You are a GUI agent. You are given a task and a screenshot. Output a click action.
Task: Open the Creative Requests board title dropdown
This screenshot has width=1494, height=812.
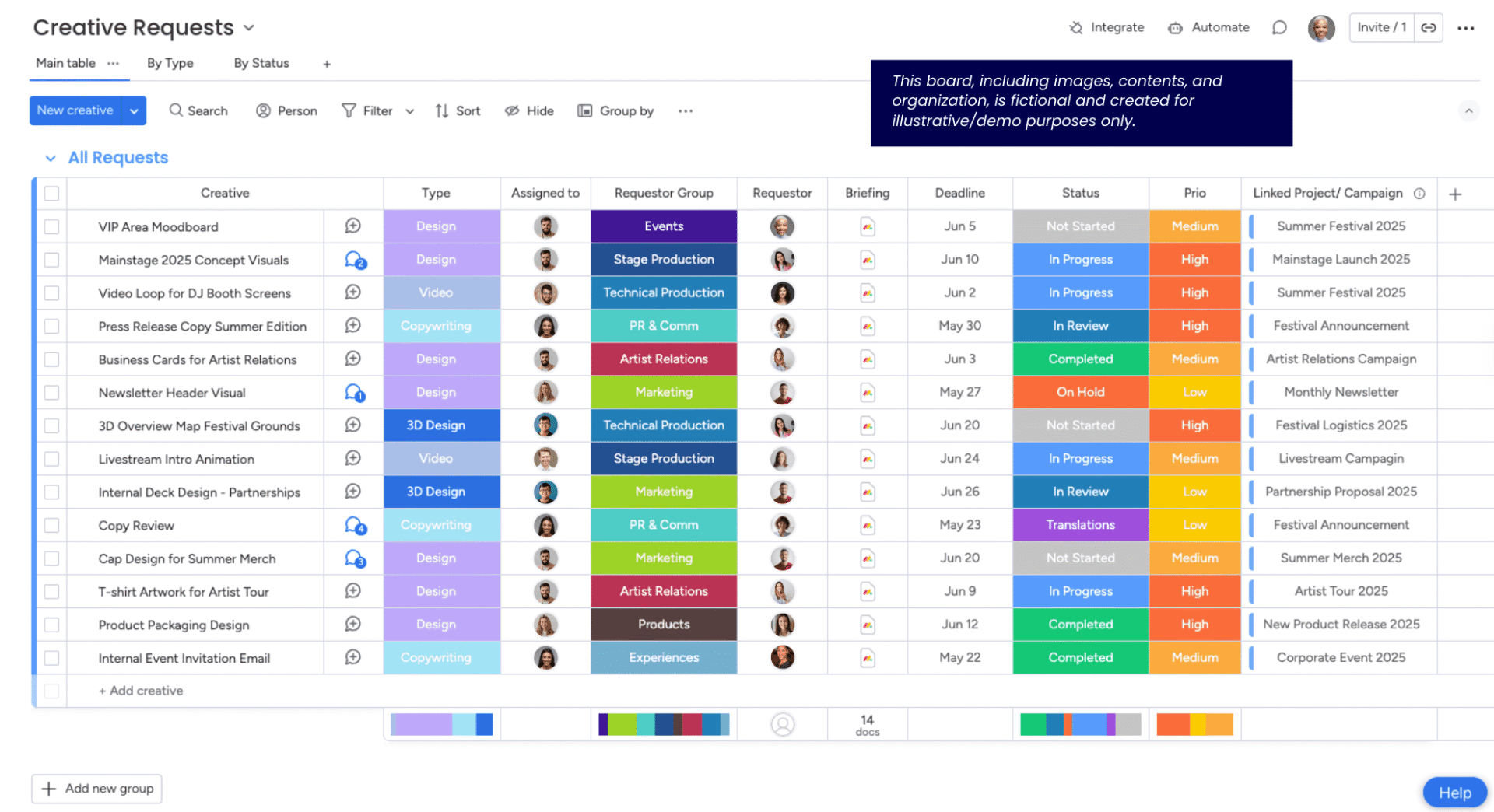click(249, 28)
